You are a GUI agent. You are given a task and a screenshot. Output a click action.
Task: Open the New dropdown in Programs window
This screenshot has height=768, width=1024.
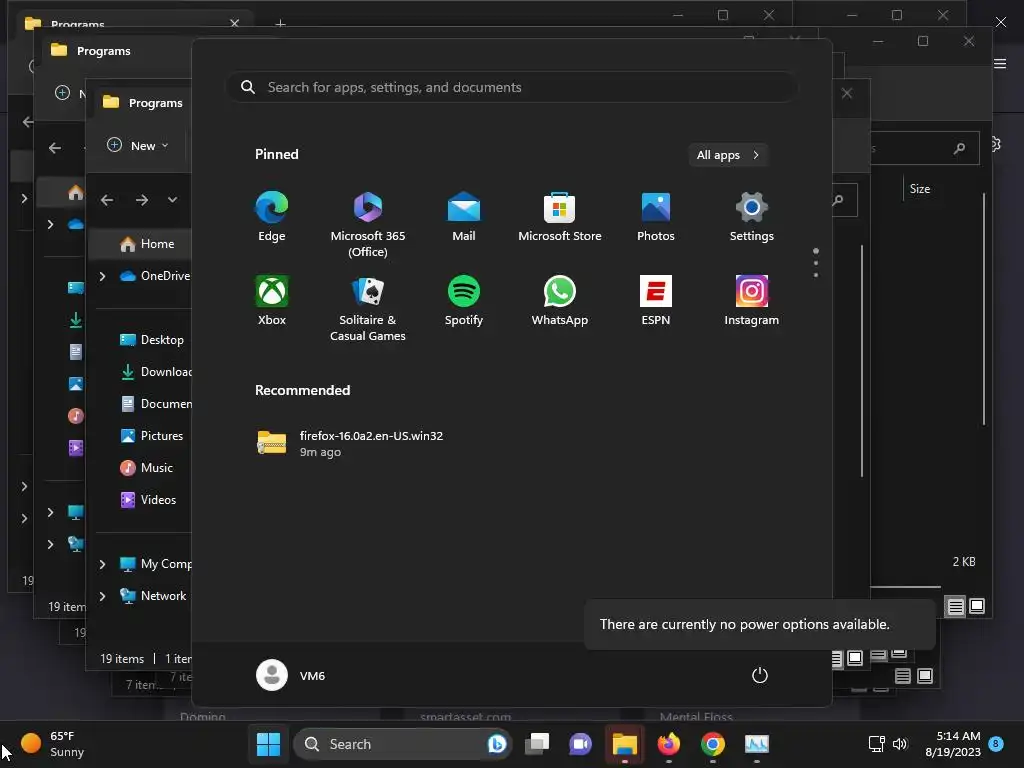138,146
